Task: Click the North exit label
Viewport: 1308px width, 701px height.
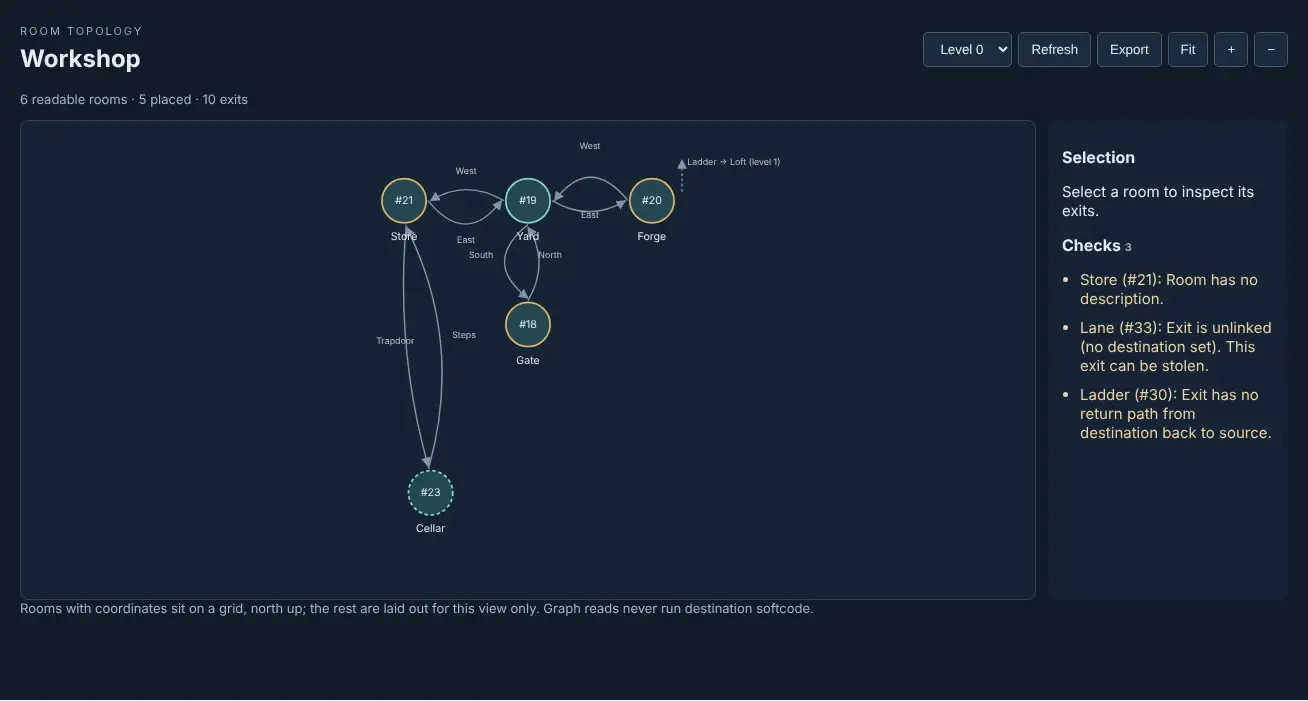Action: click(550, 255)
